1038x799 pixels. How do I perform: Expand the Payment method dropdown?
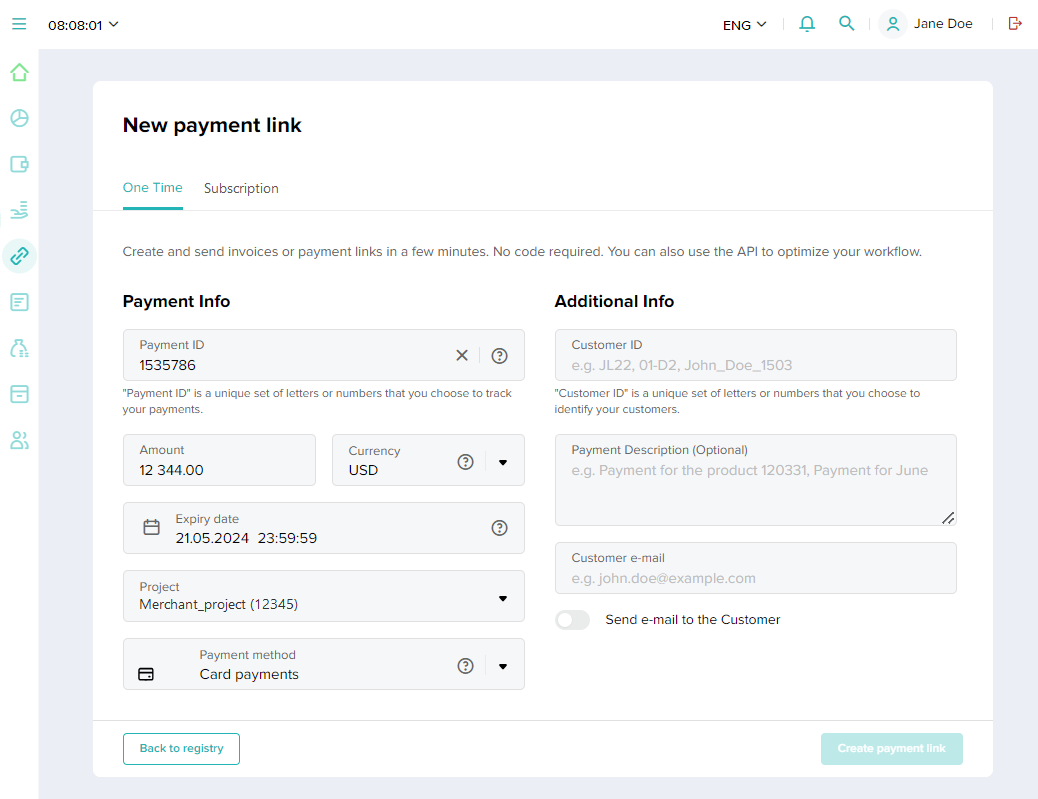(503, 666)
